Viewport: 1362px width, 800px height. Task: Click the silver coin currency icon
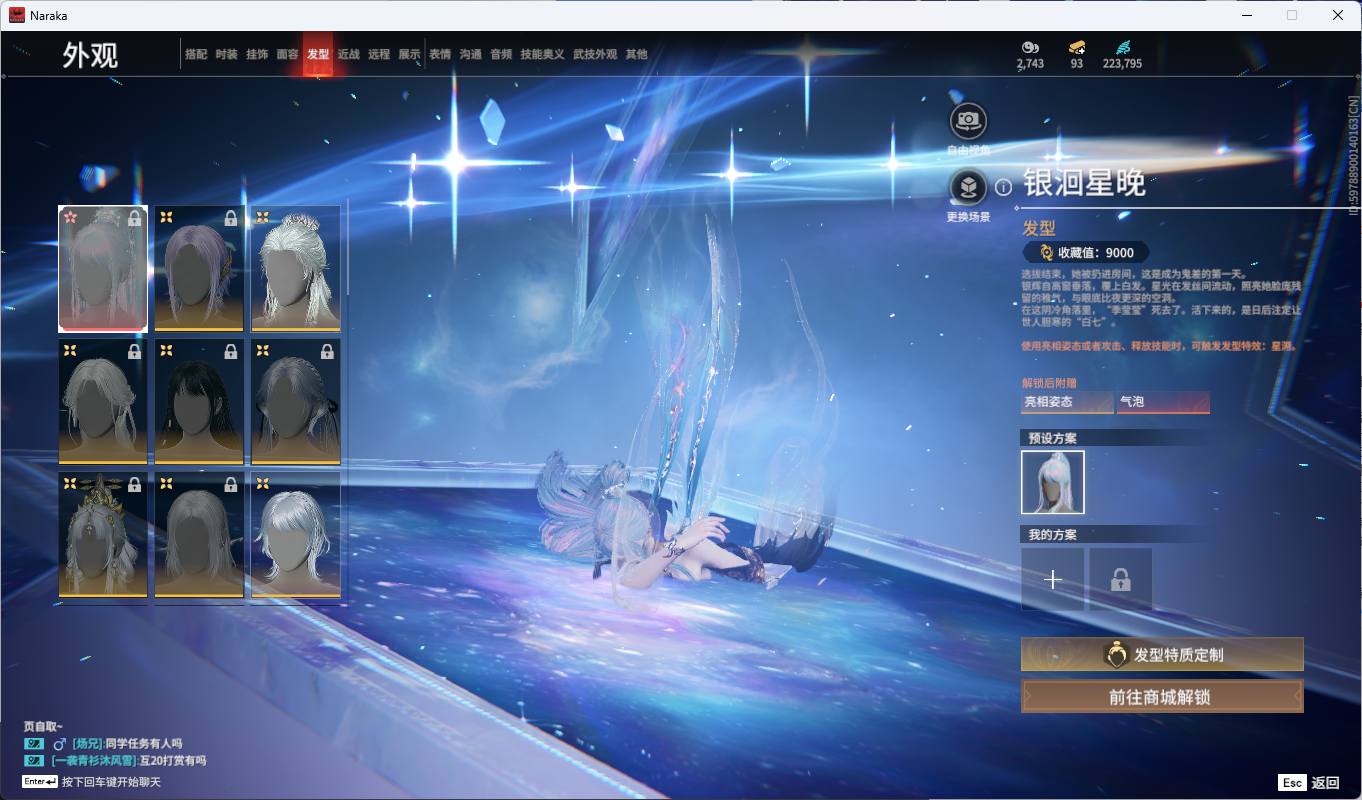tap(1030, 47)
